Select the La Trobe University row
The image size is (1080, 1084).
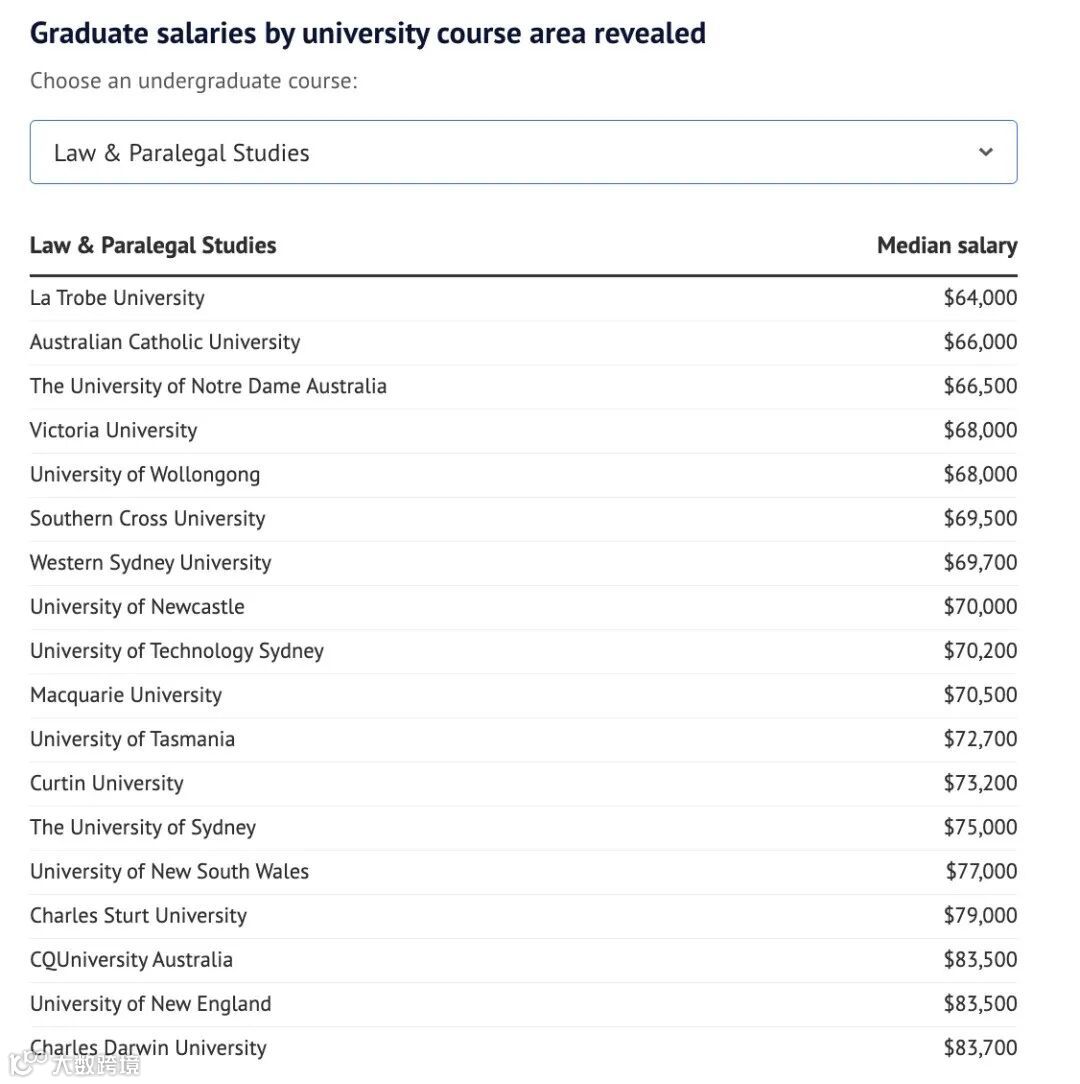tap(117, 298)
